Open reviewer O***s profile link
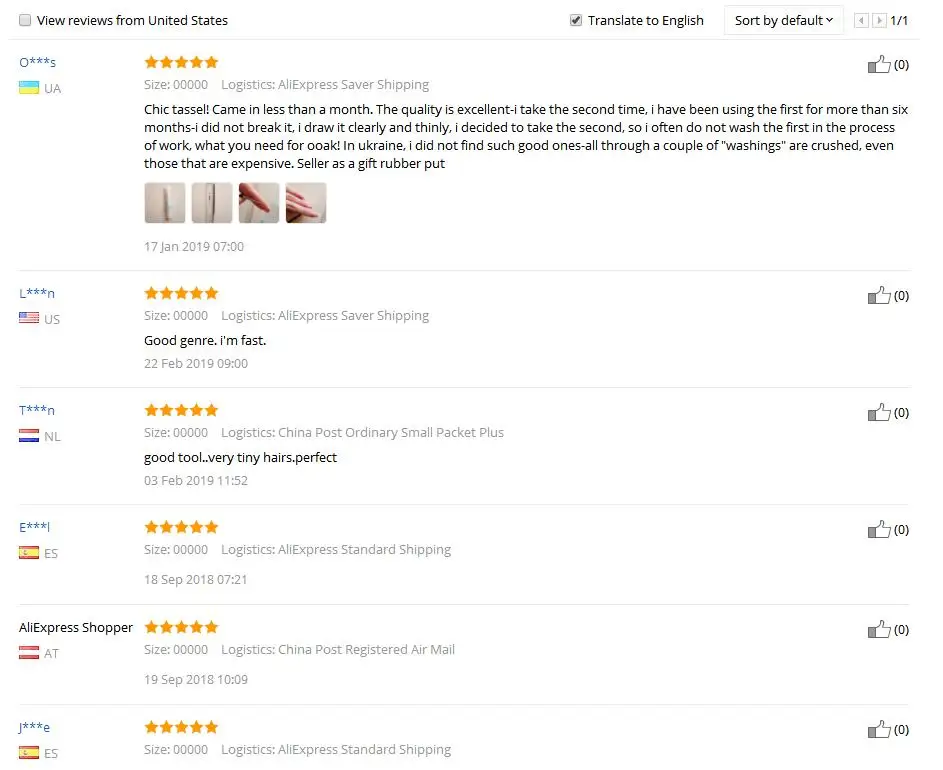The height and width of the screenshot is (770, 943). 37,62
